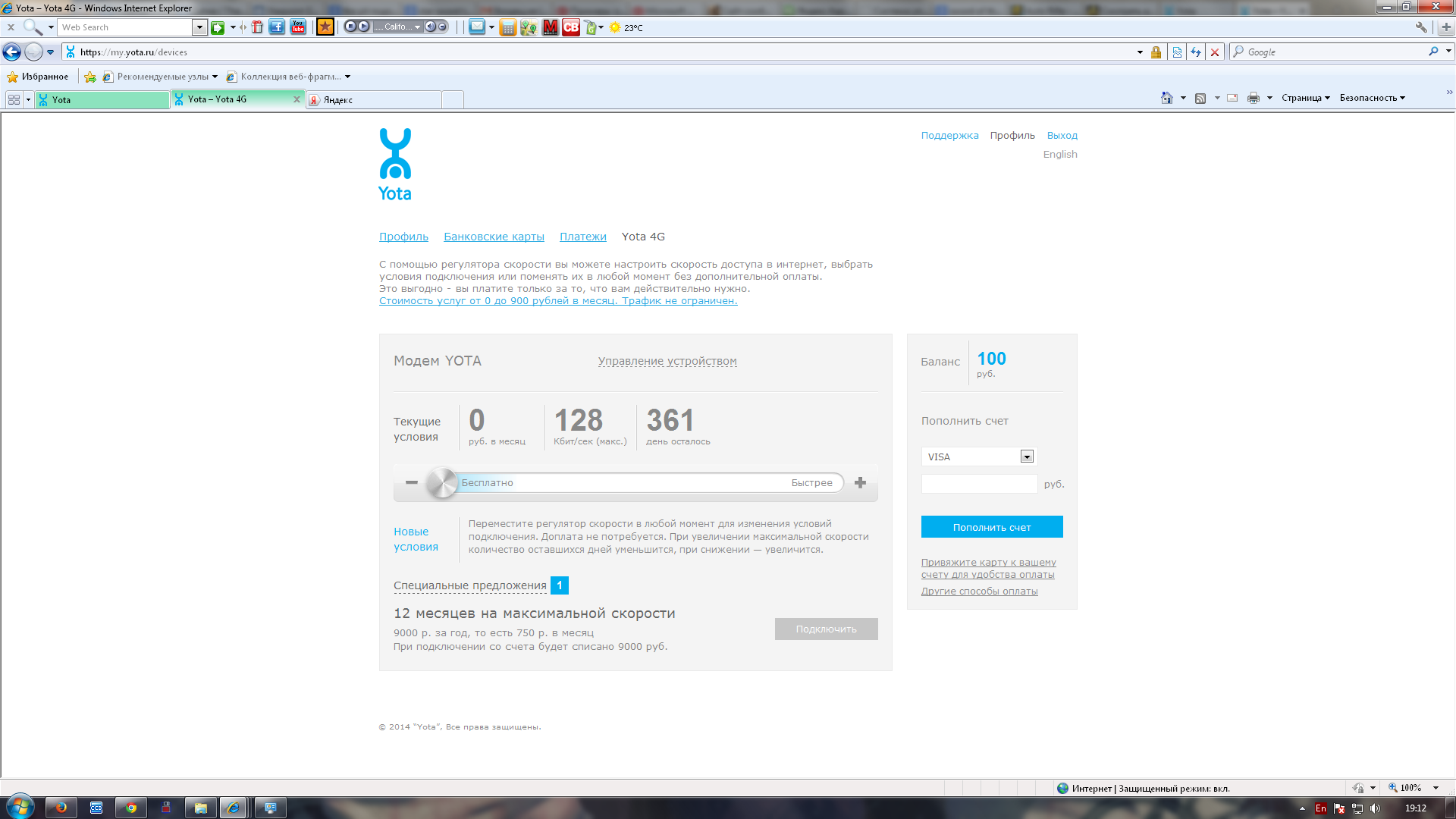Switch site language to English
This screenshot has width=1456, height=819.
click(x=1059, y=155)
